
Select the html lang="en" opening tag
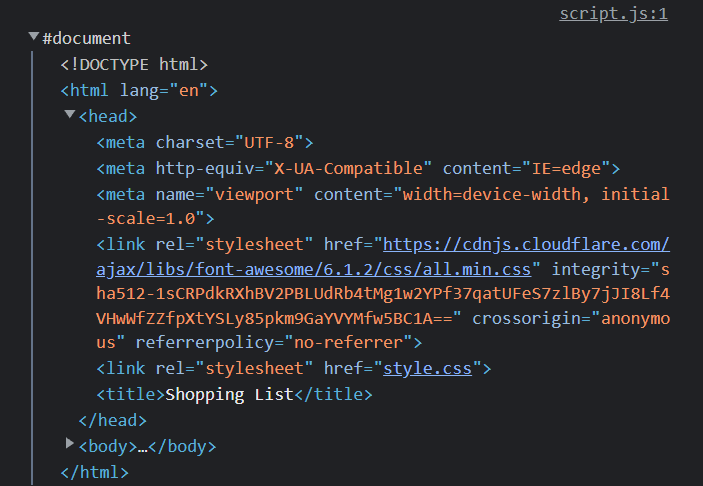139,90
